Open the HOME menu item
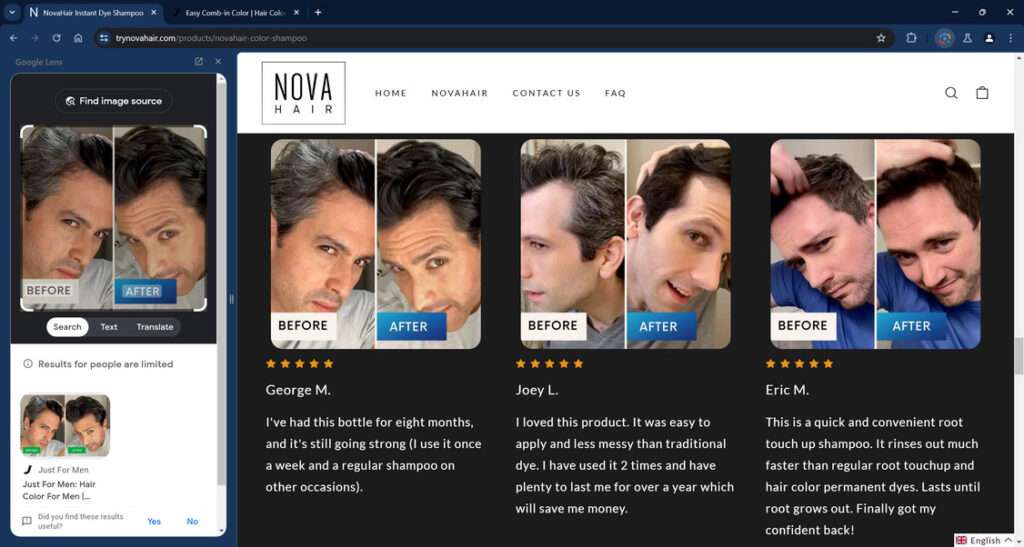The height and width of the screenshot is (547, 1024). (x=391, y=93)
